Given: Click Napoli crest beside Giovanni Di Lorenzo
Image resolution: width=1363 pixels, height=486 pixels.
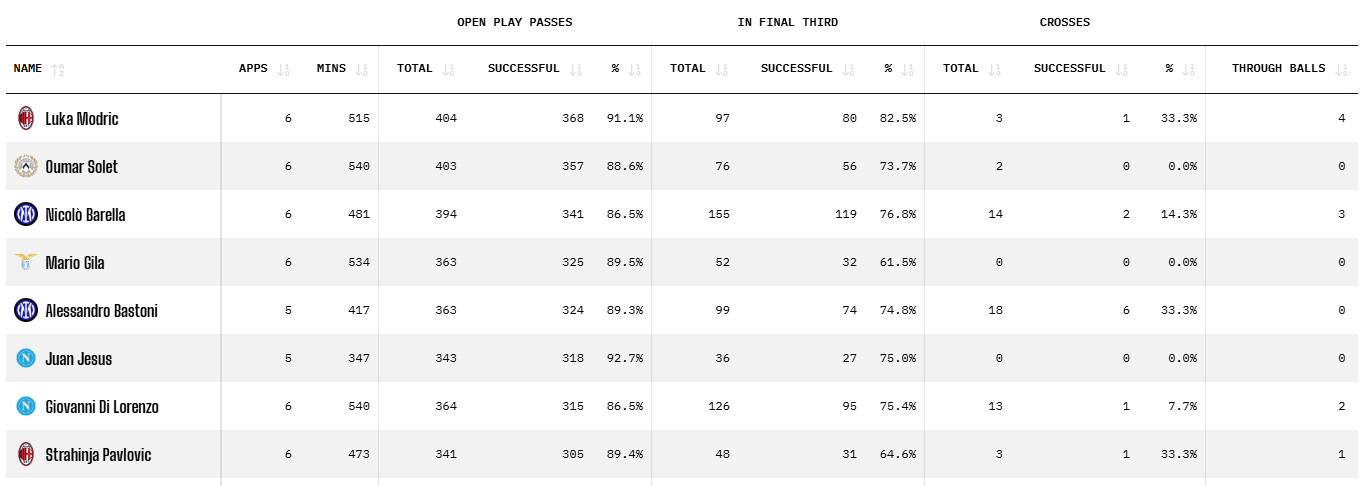Looking at the screenshot, I should 26,407.
